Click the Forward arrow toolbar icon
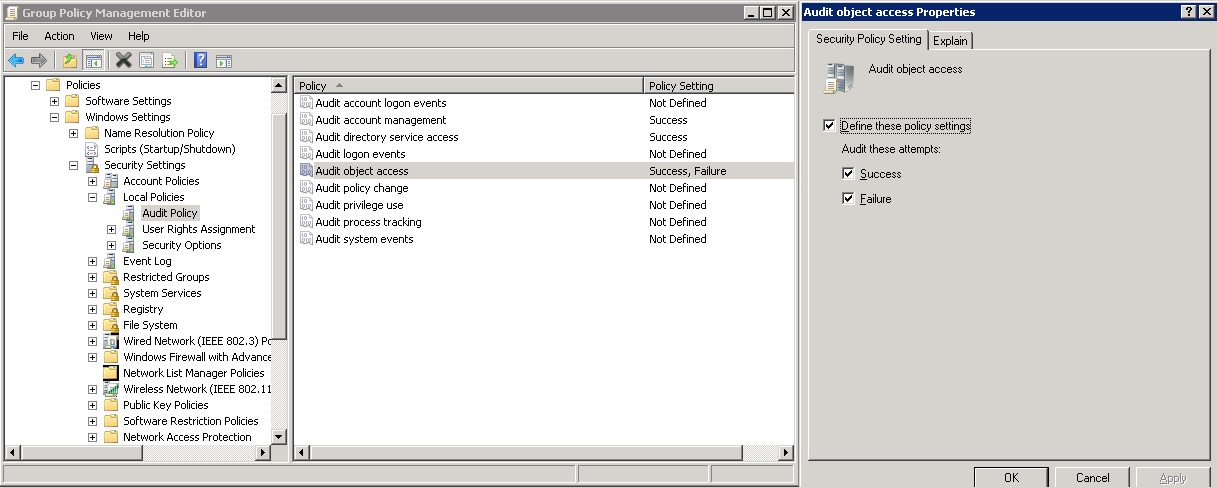This screenshot has width=1218, height=488. 39,61
